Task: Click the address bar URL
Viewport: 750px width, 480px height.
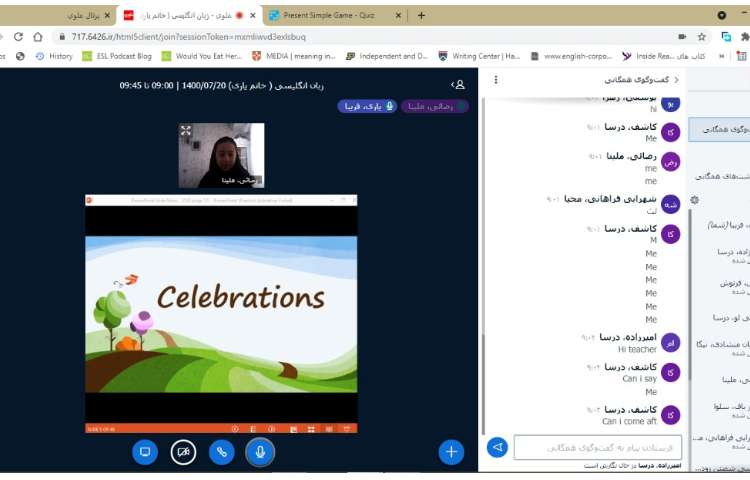Action: pos(188,37)
